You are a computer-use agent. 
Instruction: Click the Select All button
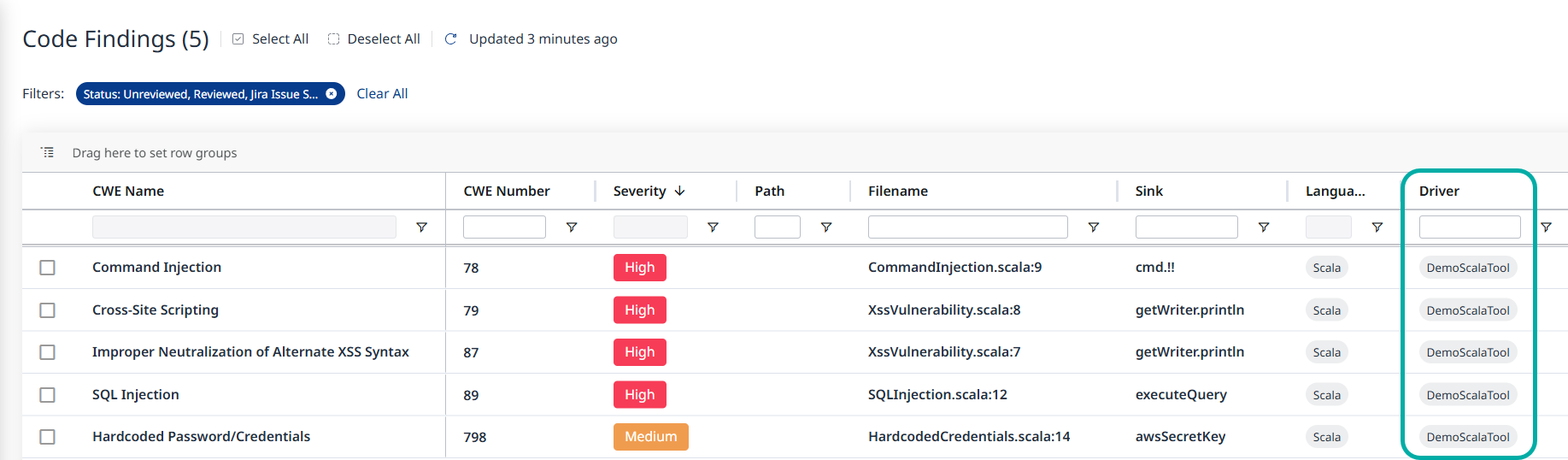pyautogui.click(x=270, y=39)
